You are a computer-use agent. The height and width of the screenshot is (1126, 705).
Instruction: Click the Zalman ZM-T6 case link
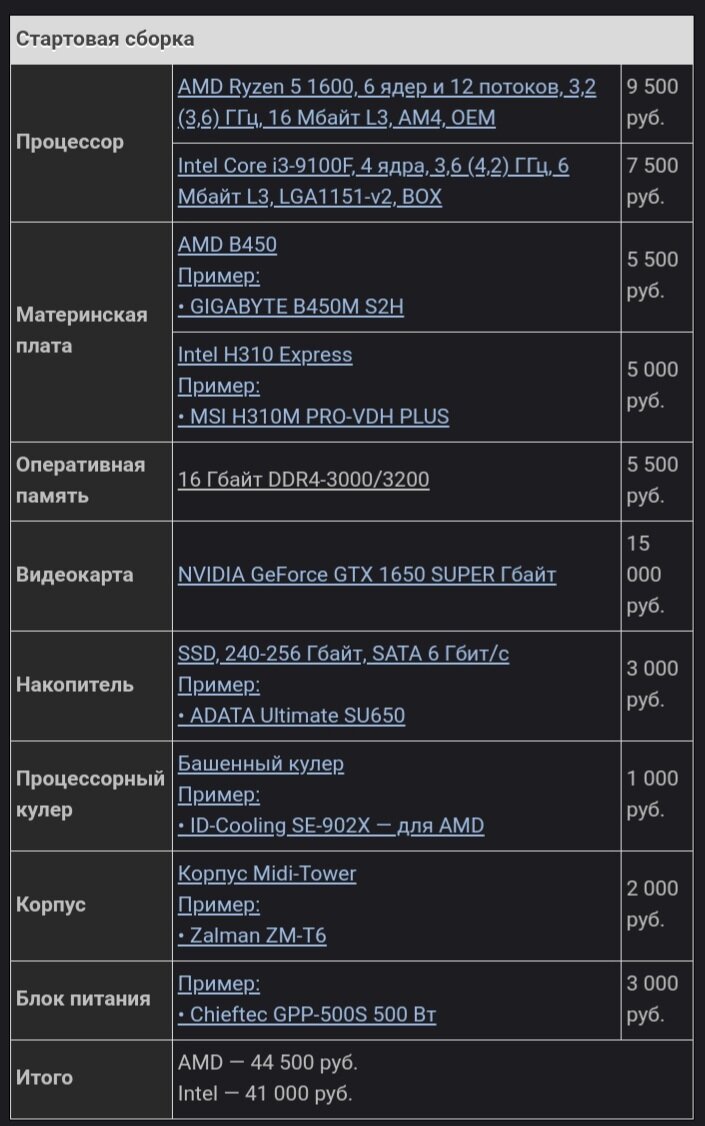pos(251,936)
